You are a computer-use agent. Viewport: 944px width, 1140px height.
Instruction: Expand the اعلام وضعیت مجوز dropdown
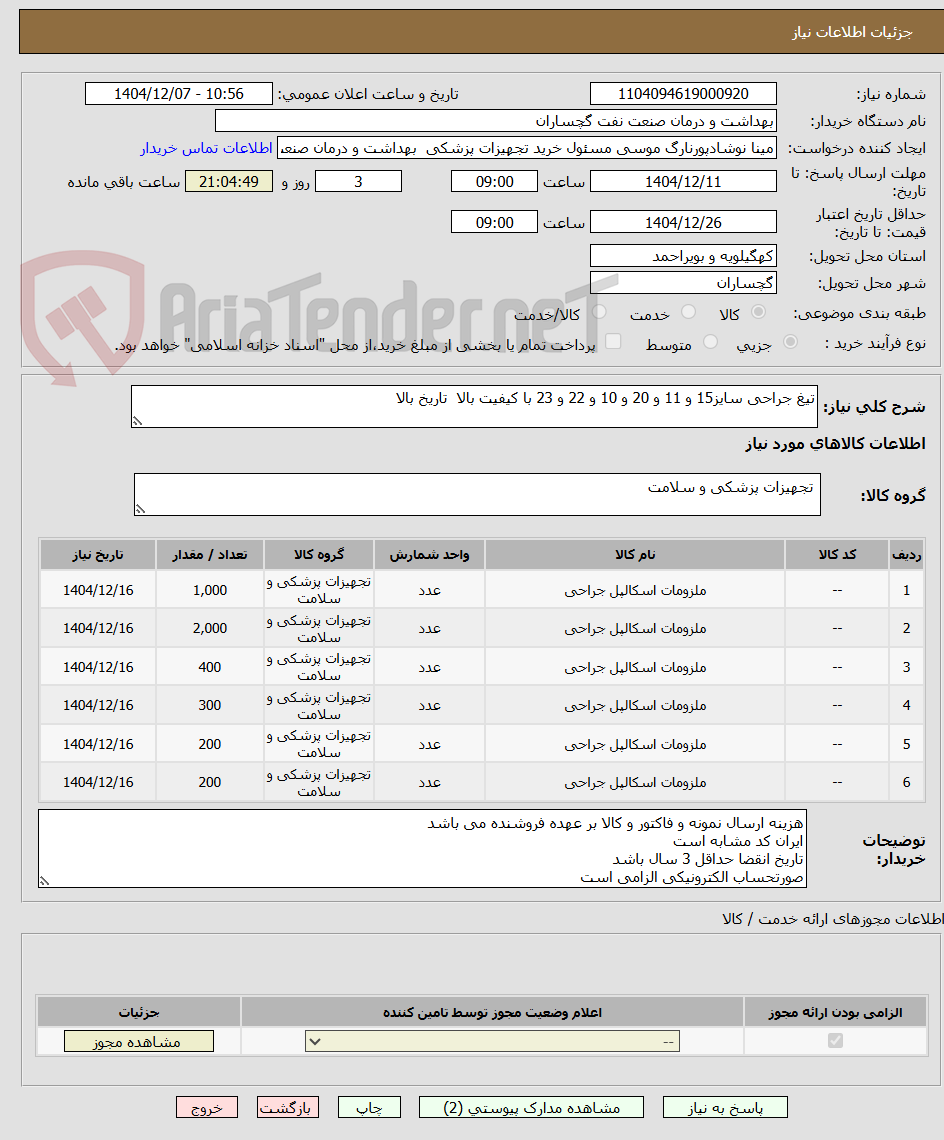click(x=492, y=1041)
